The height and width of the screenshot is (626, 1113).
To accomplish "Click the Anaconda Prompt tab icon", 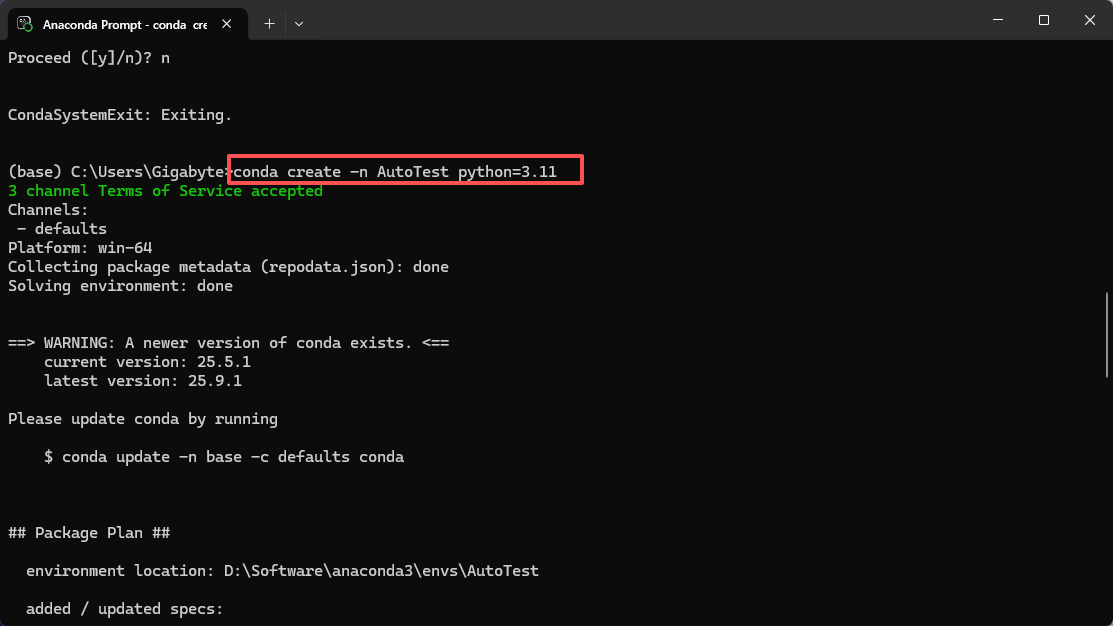I will click(x=25, y=24).
